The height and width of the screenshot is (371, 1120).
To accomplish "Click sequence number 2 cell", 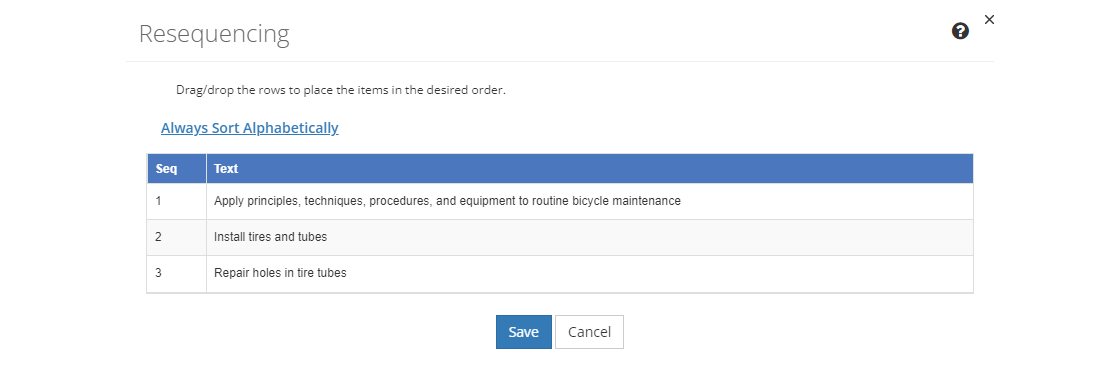I will click(x=176, y=237).
